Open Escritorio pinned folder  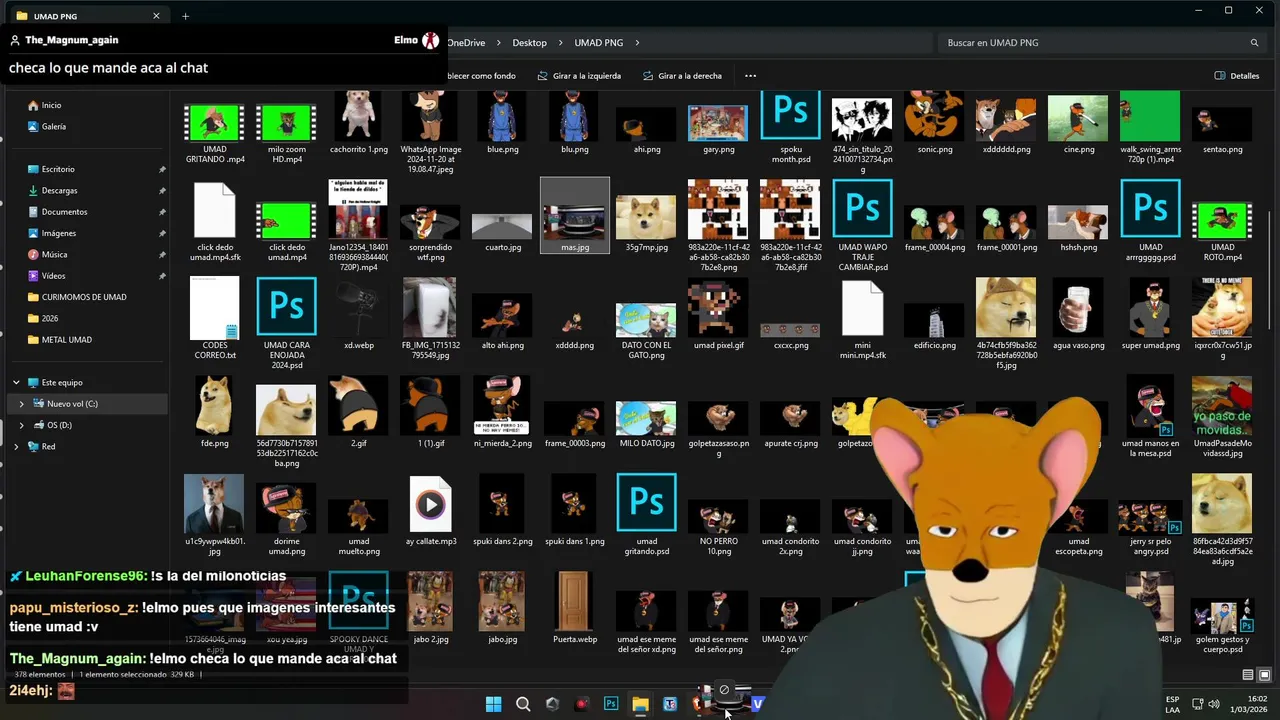point(58,169)
